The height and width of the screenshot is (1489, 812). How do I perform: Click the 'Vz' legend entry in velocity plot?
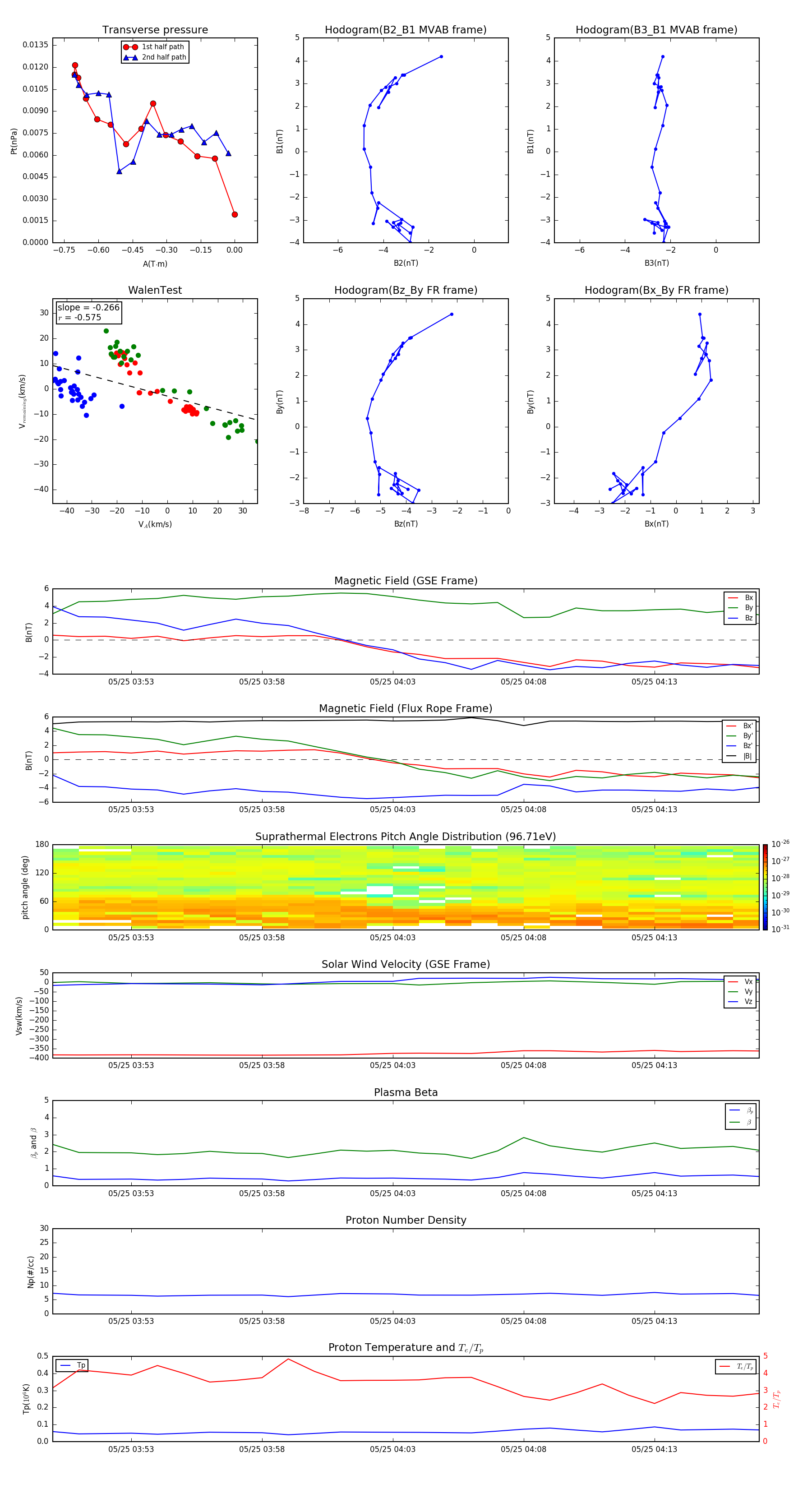(x=740, y=1002)
